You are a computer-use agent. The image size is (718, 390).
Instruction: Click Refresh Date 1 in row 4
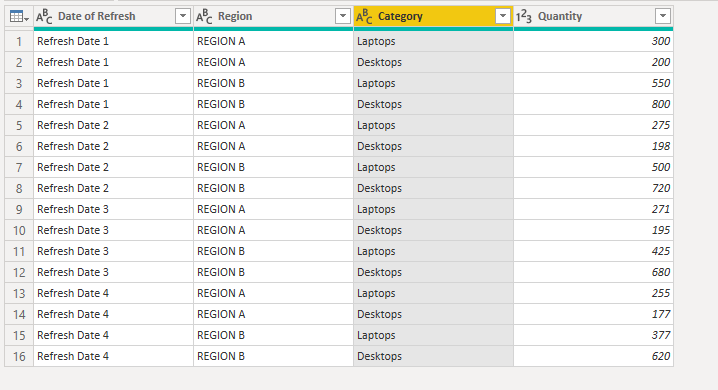73,104
